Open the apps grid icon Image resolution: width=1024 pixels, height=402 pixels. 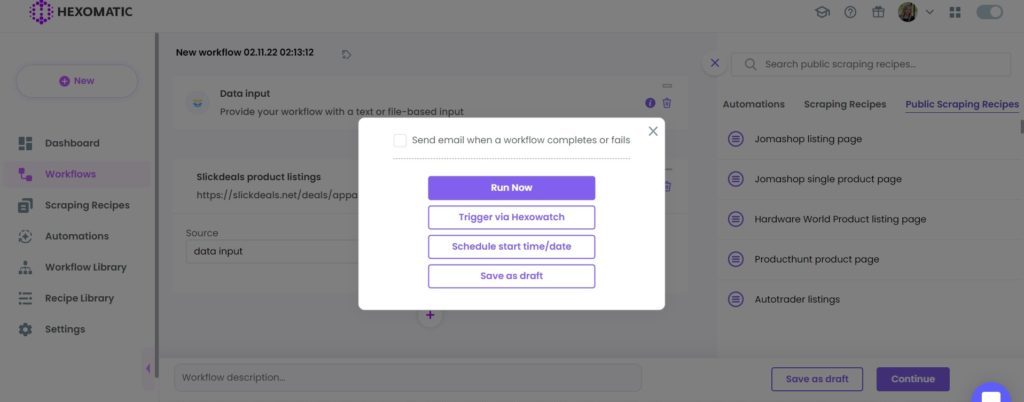tap(955, 12)
